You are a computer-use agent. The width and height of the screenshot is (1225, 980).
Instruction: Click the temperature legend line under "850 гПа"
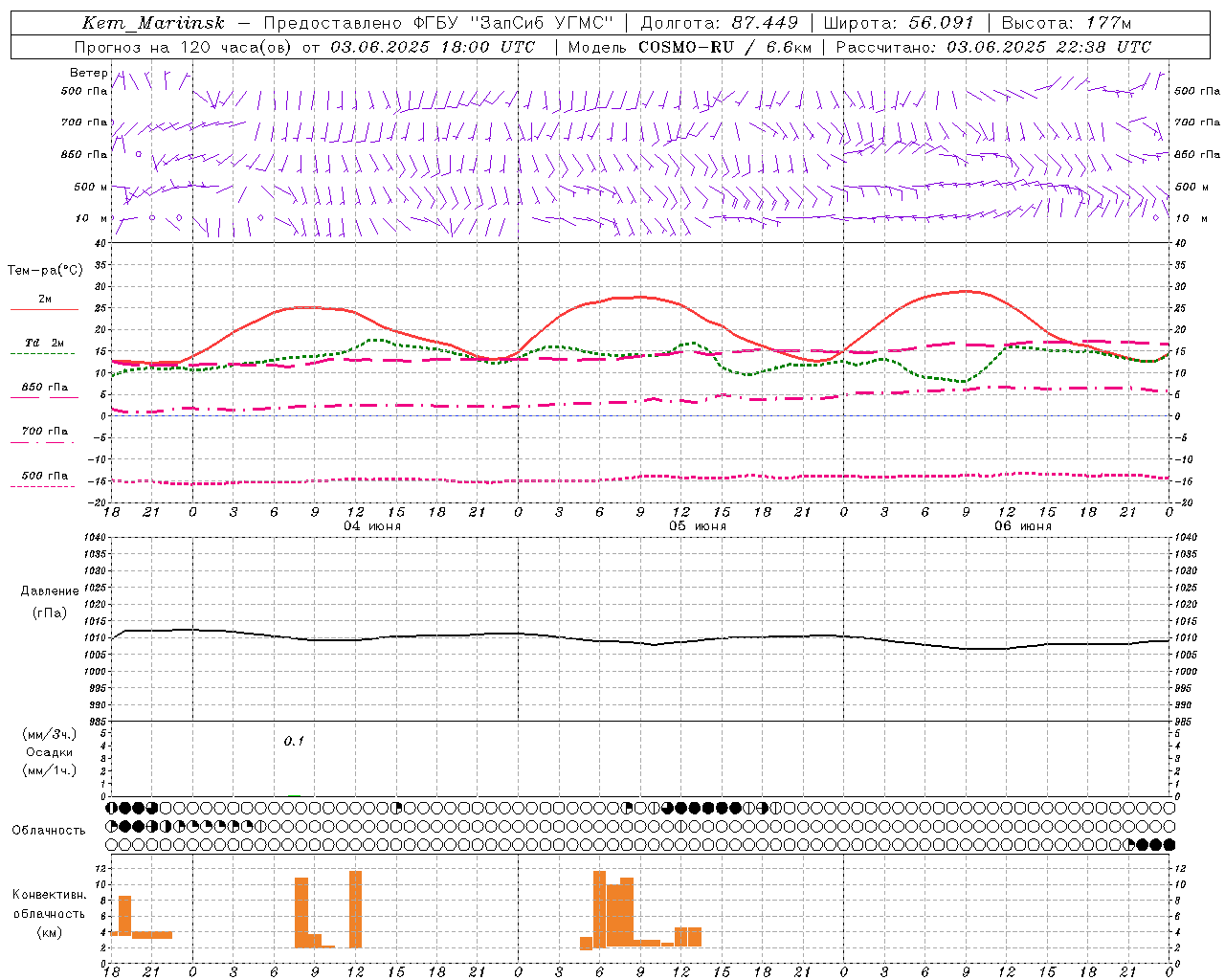point(44,397)
